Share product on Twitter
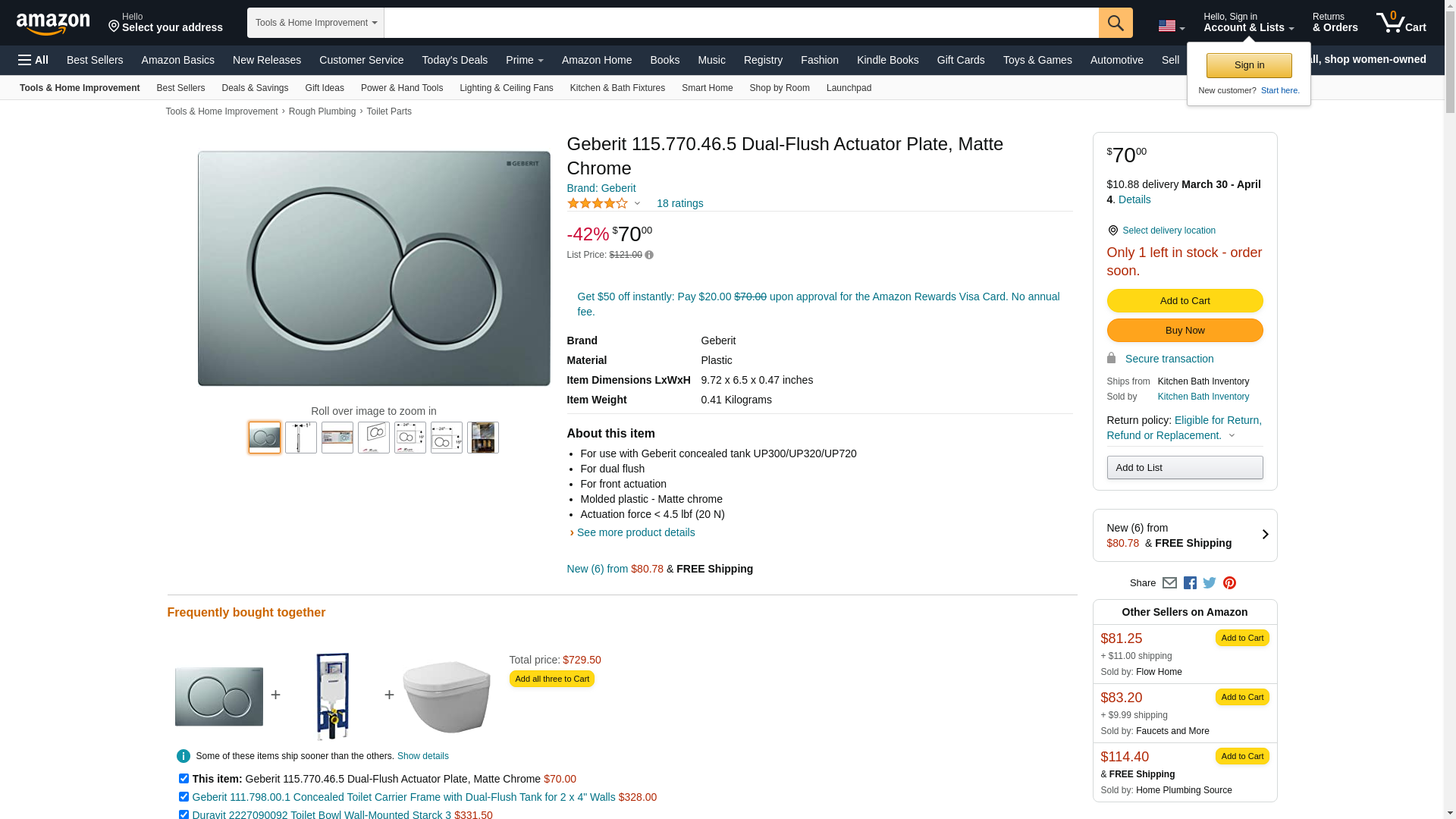 (1210, 583)
